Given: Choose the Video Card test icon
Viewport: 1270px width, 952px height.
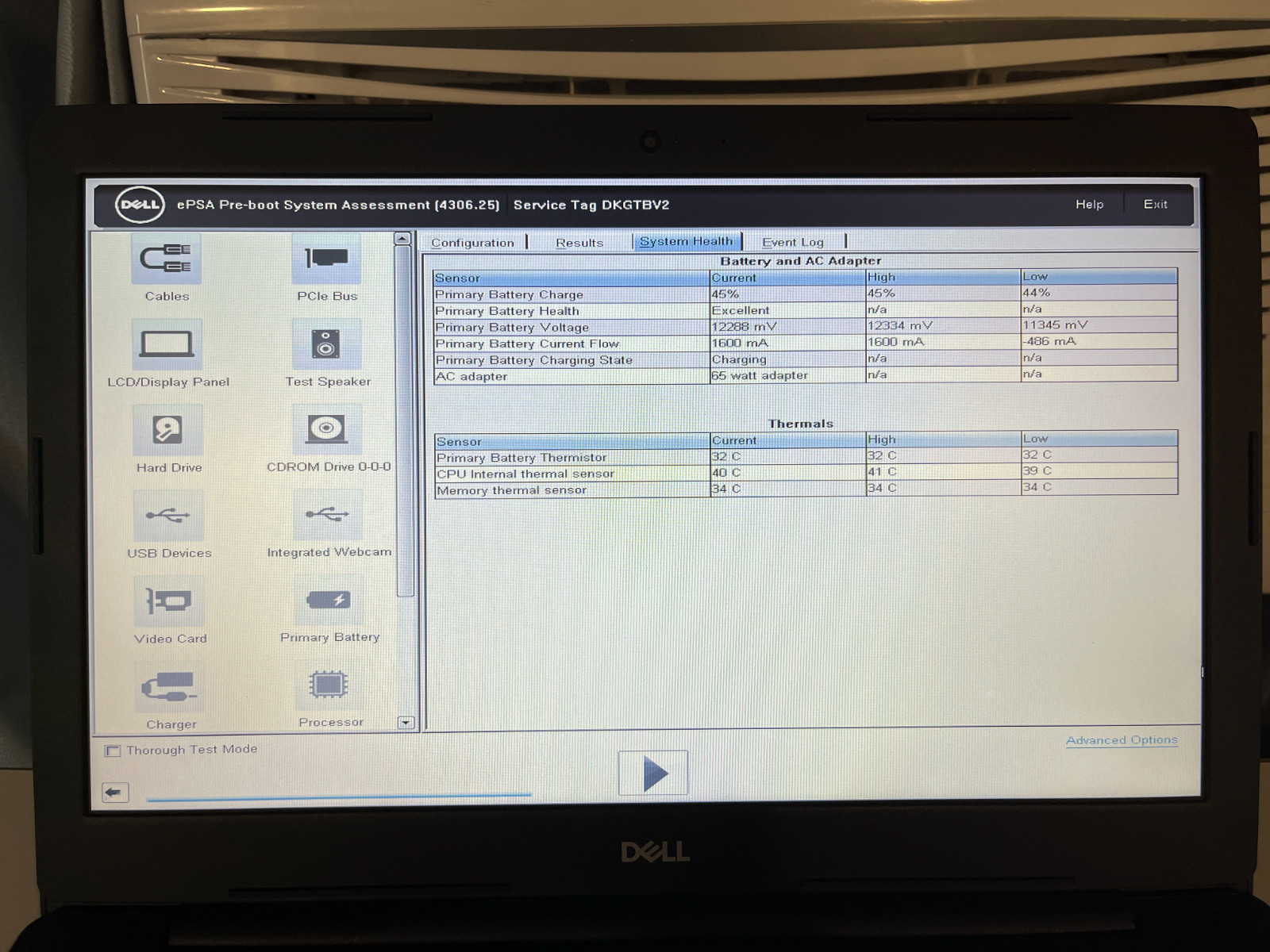Looking at the screenshot, I should (169, 601).
